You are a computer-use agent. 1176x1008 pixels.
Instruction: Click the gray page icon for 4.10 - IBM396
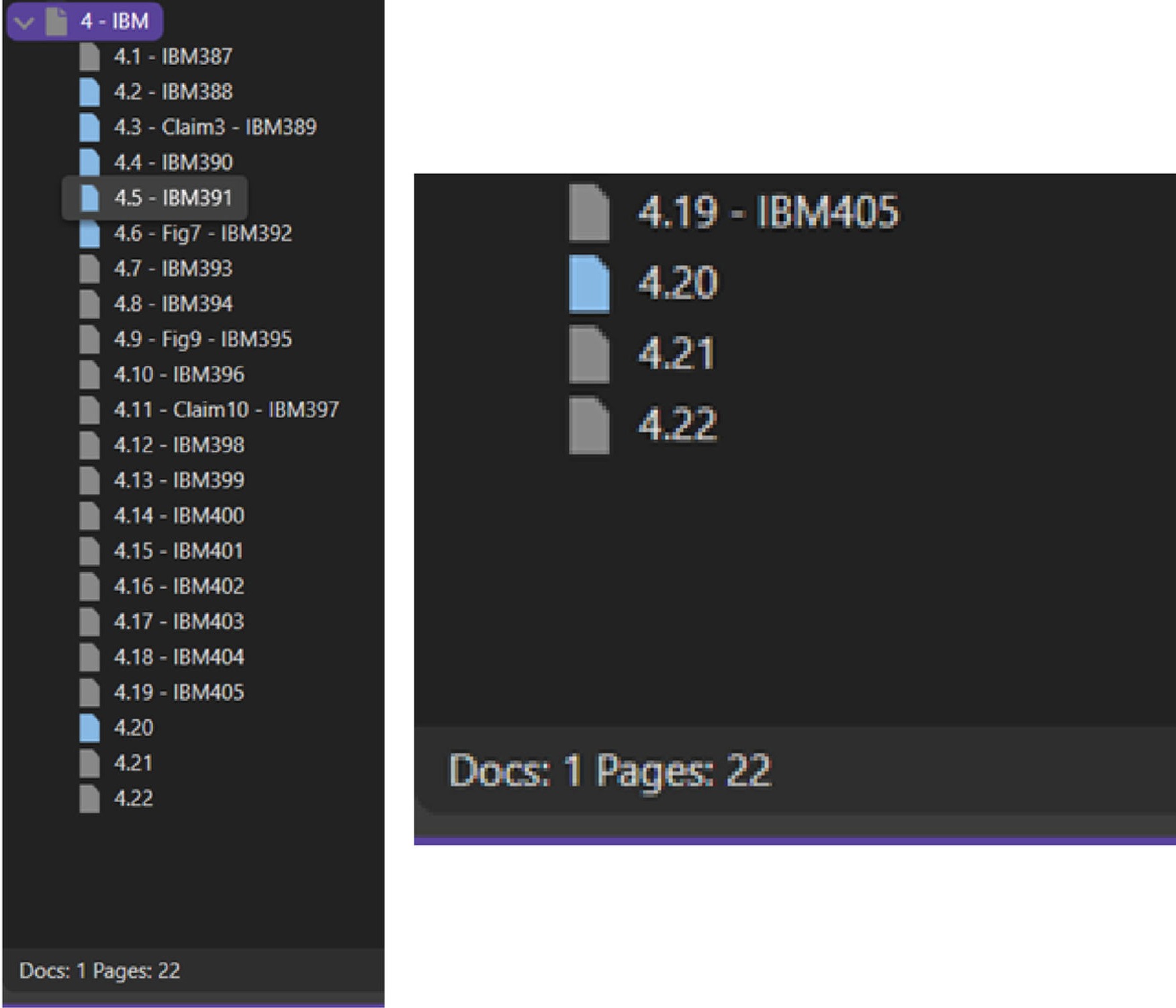(x=89, y=375)
